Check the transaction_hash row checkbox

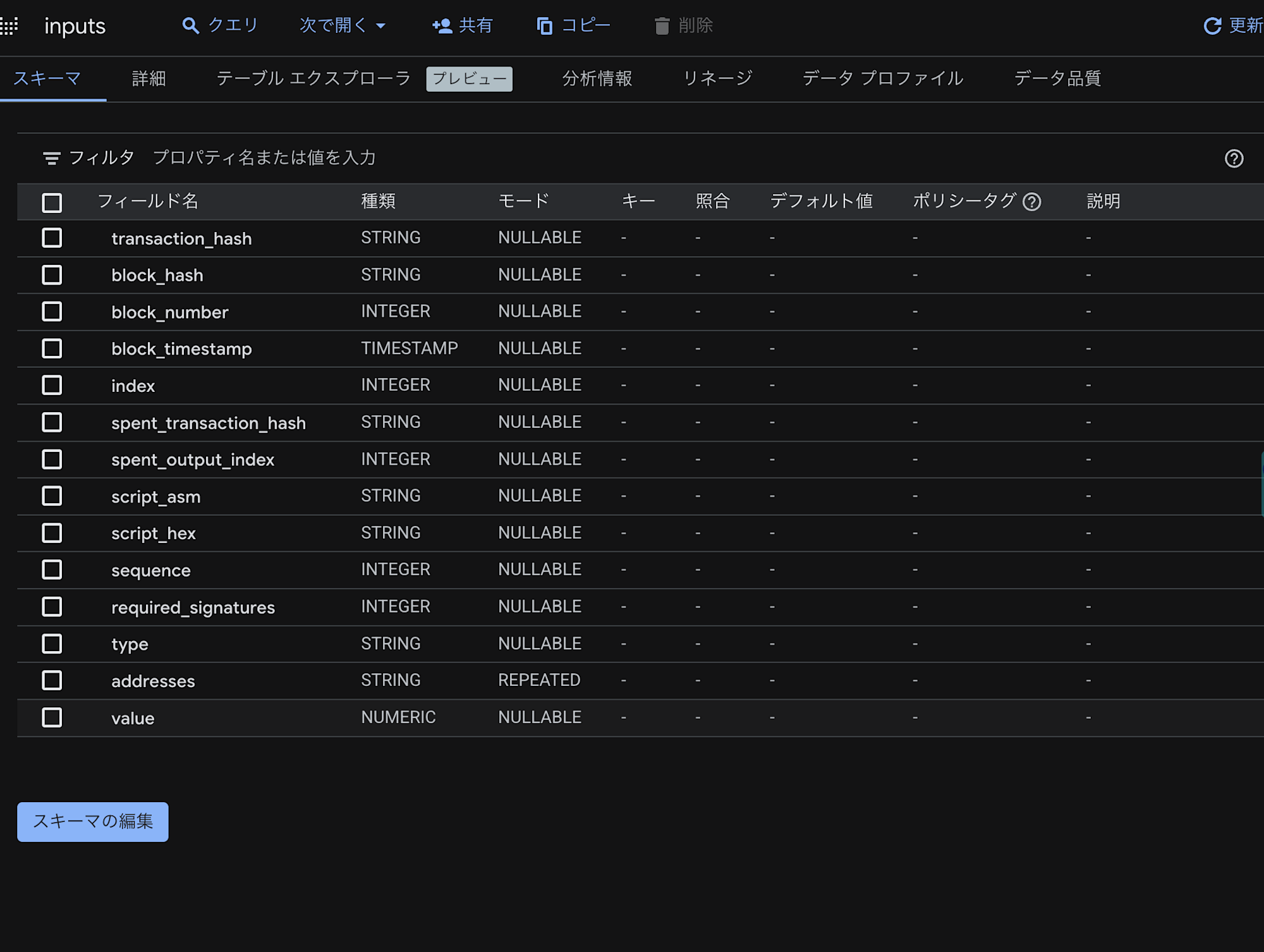[x=52, y=238]
